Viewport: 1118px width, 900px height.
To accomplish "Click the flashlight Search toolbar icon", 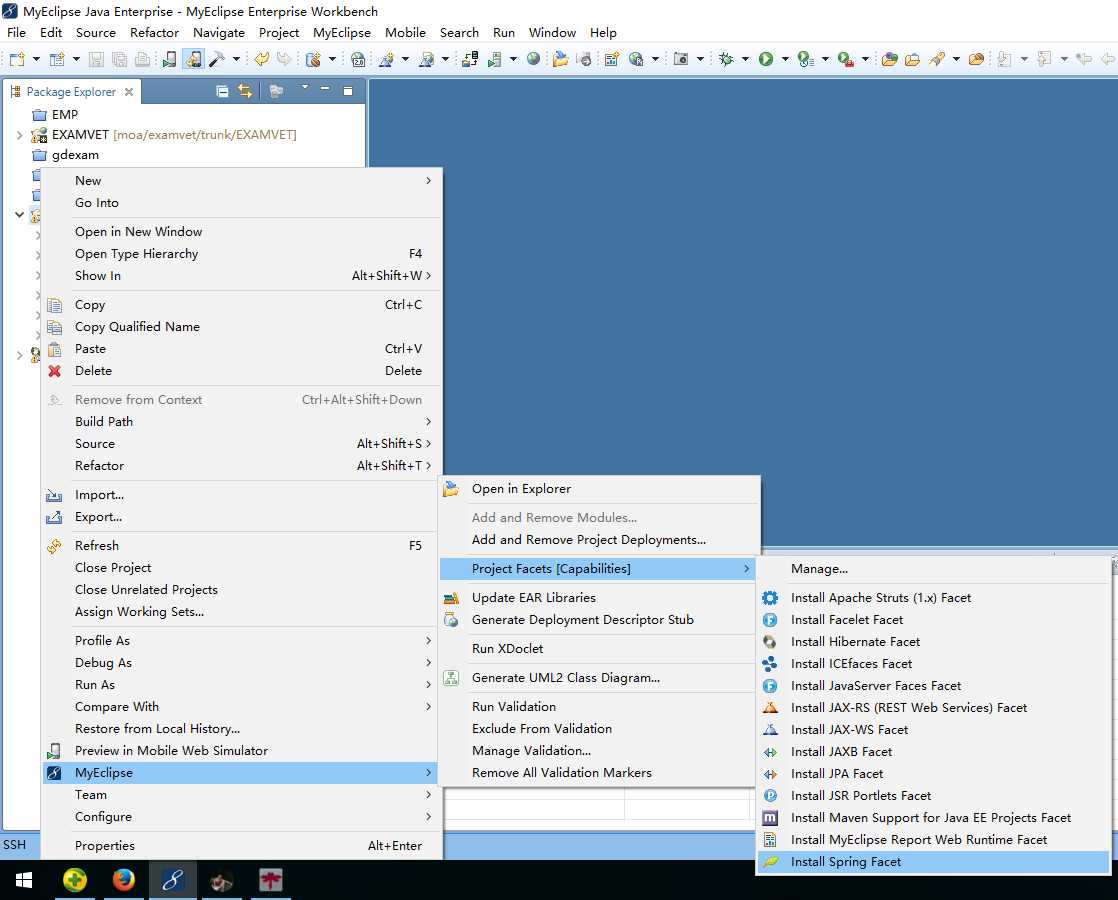I will coord(937,59).
